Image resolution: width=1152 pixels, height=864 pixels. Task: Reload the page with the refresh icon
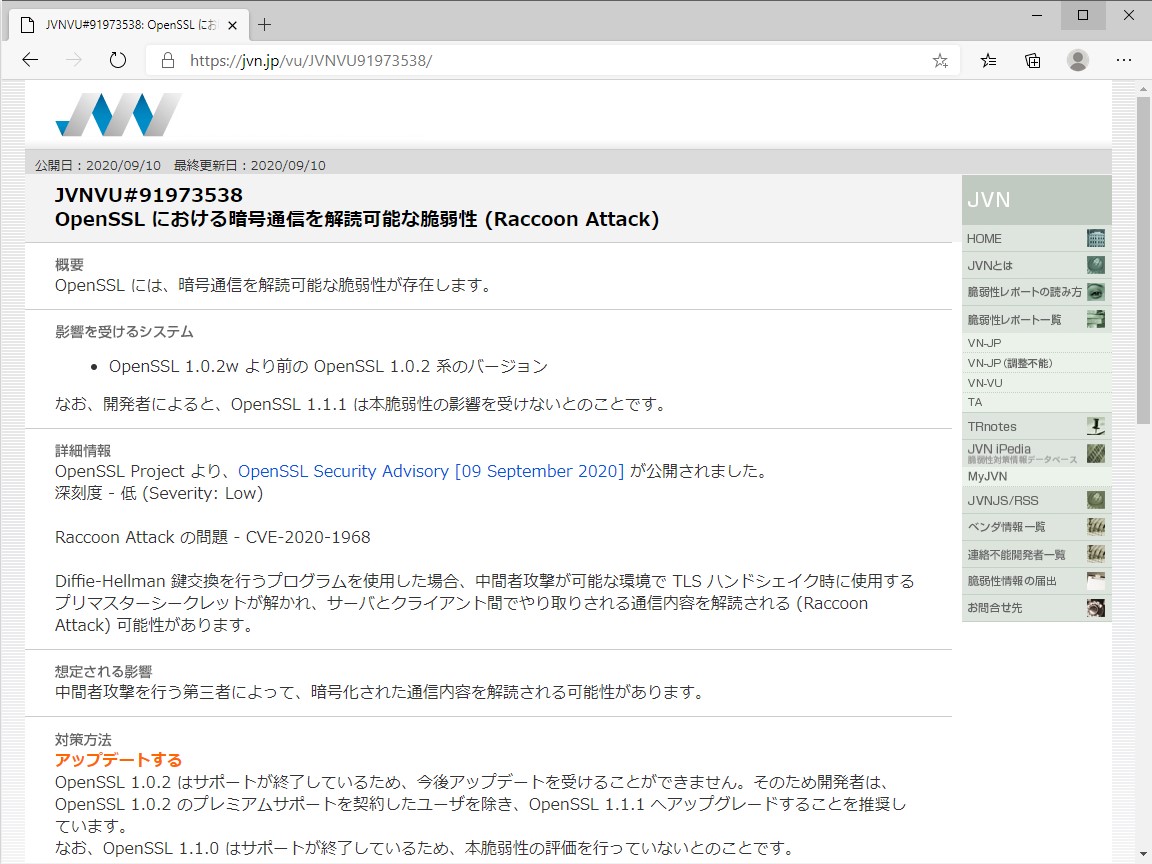[118, 60]
